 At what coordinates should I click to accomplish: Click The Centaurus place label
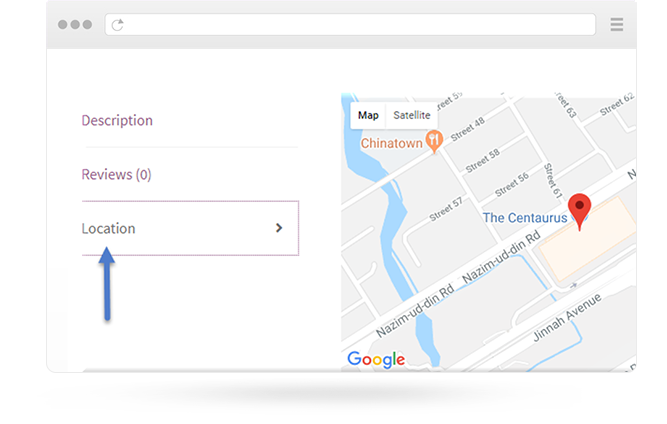tap(525, 217)
